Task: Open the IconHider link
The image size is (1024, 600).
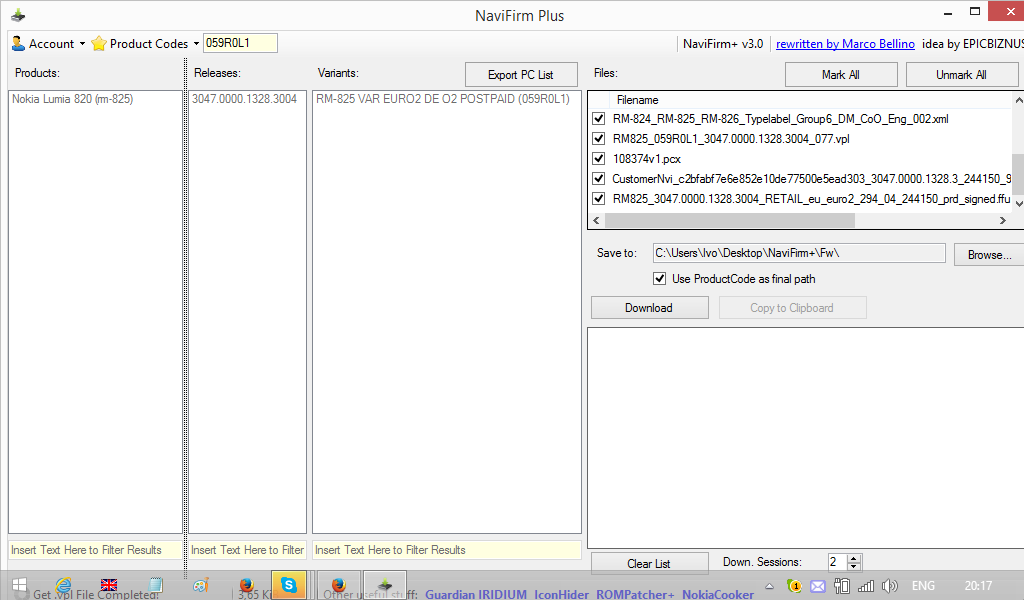Action: pos(562,594)
